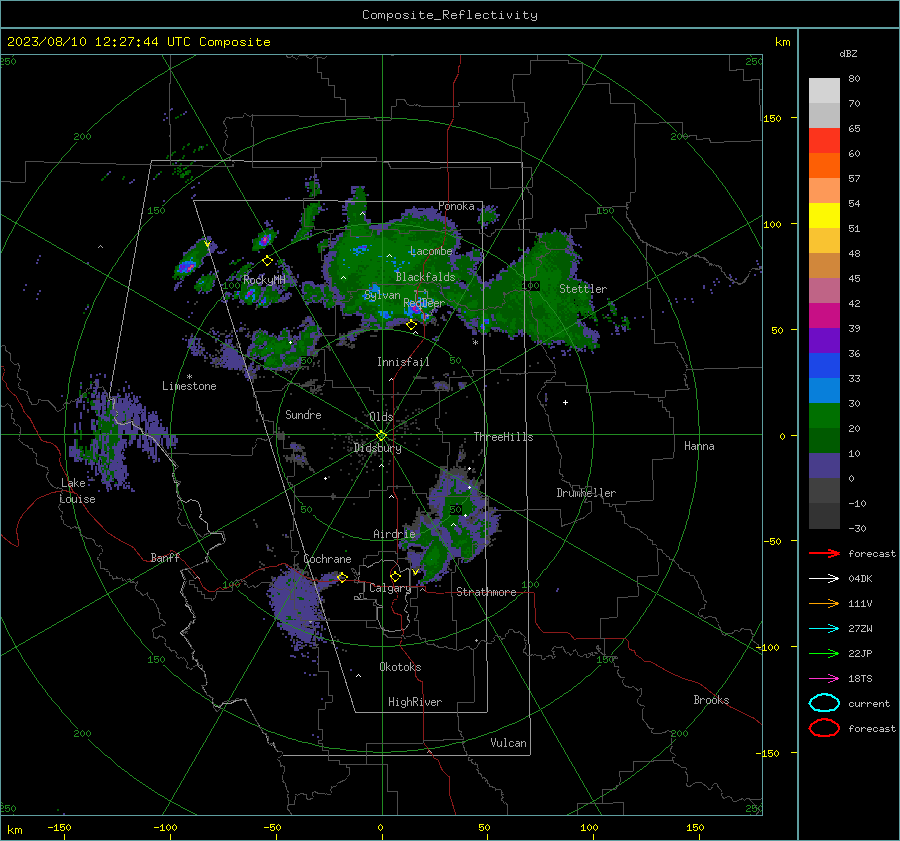Click the 80 value in dBZ legend
This screenshot has height=841, width=900.
(x=854, y=79)
